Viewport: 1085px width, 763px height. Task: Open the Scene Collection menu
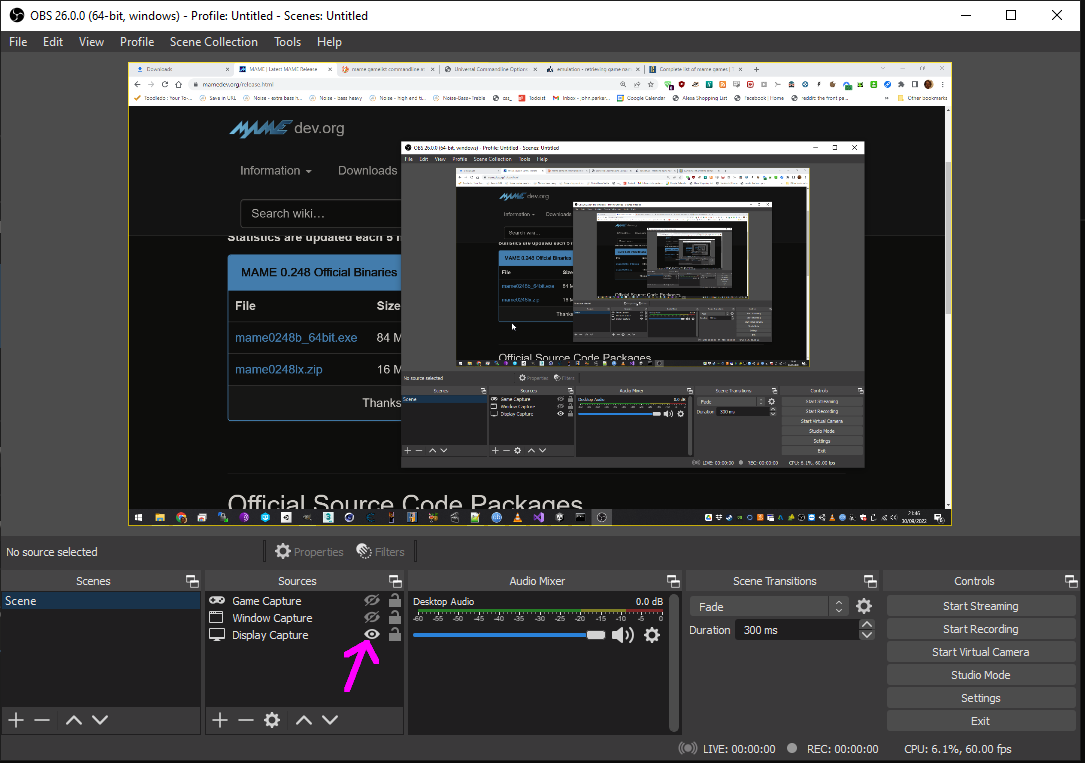[213, 42]
